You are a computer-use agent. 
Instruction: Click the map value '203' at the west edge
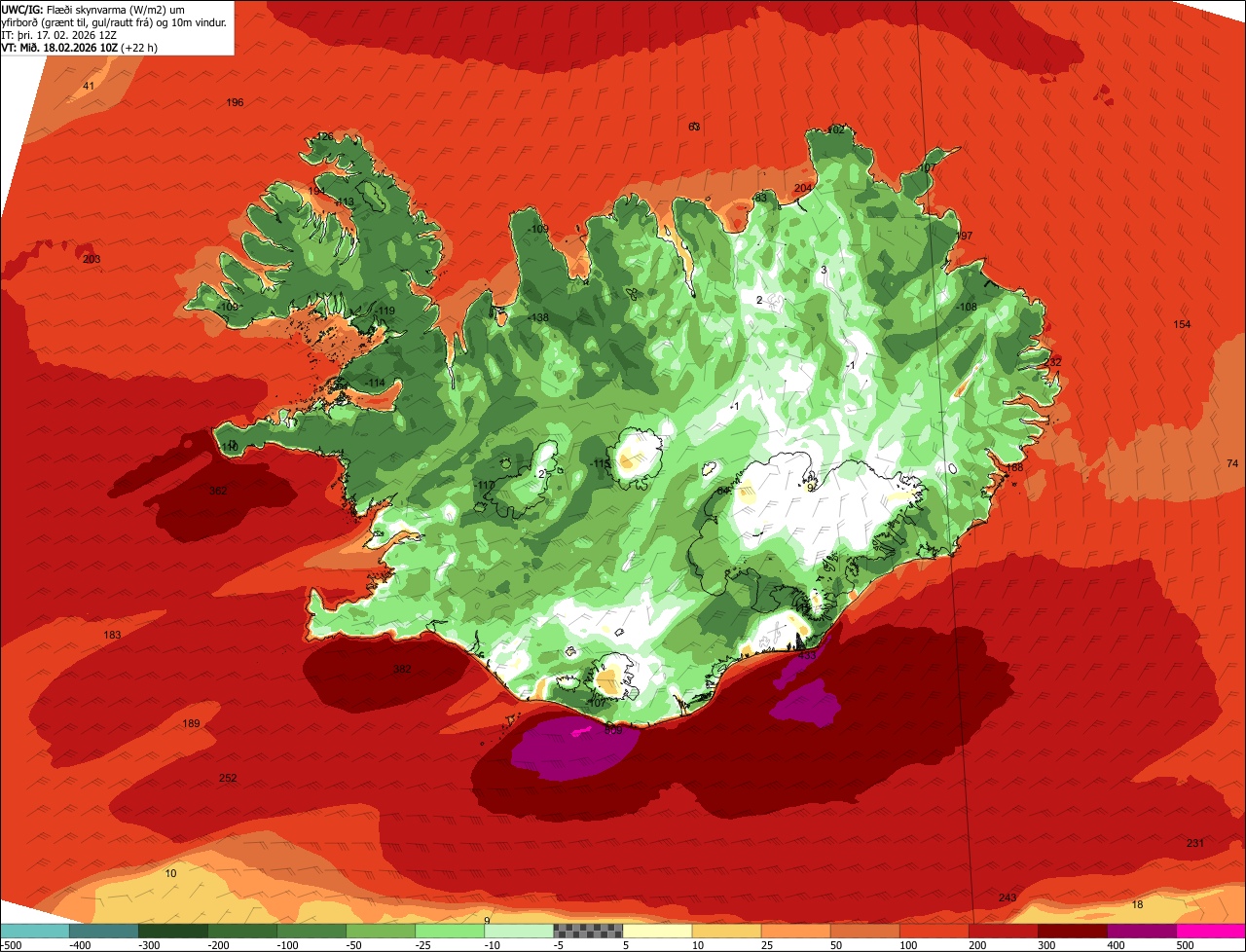92,259
